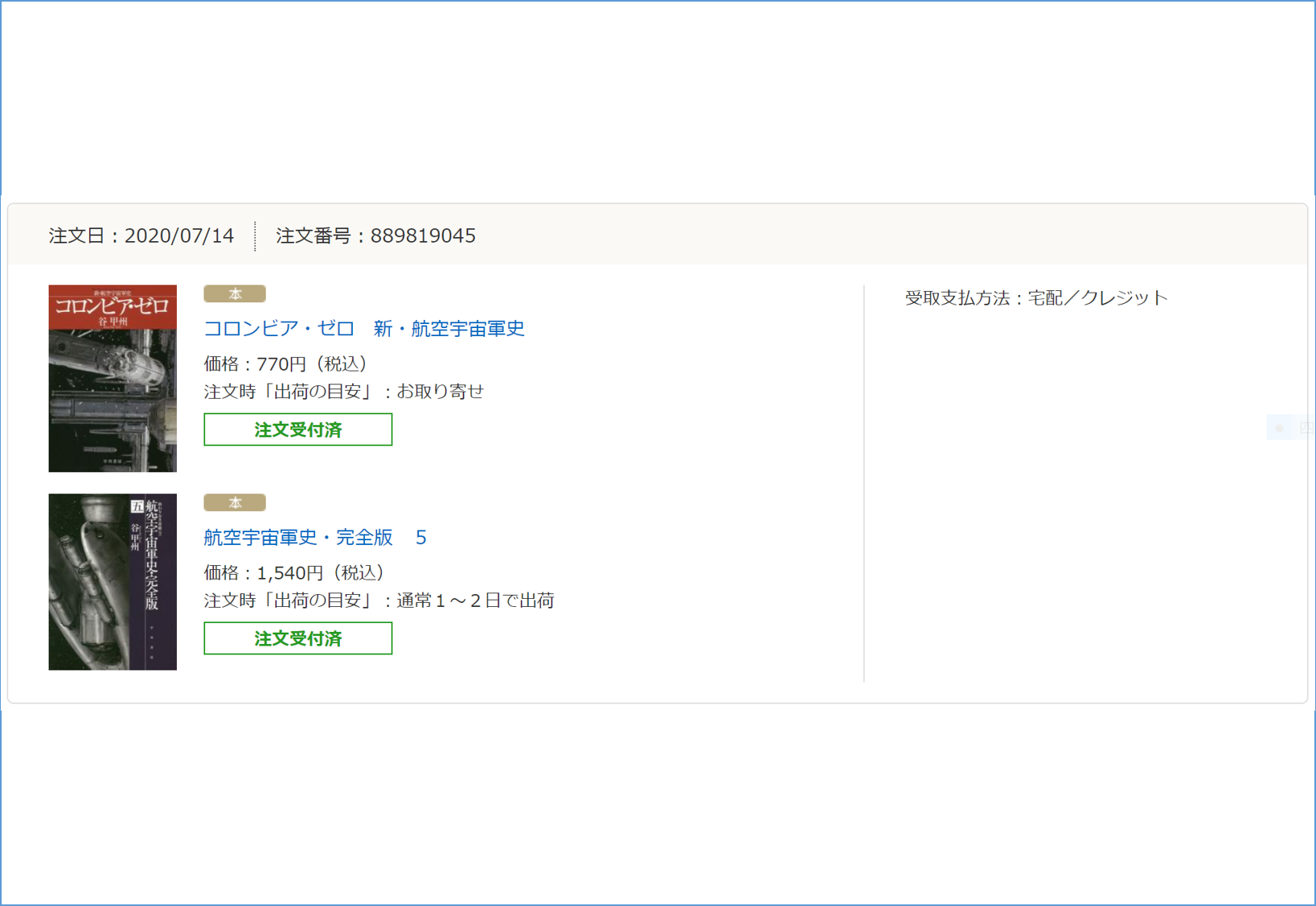Image resolution: width=1316 pixels, height=906 pixels.
Task: Click 受取支払方法：宅配／クレジット text
Action: point(1036,298)
